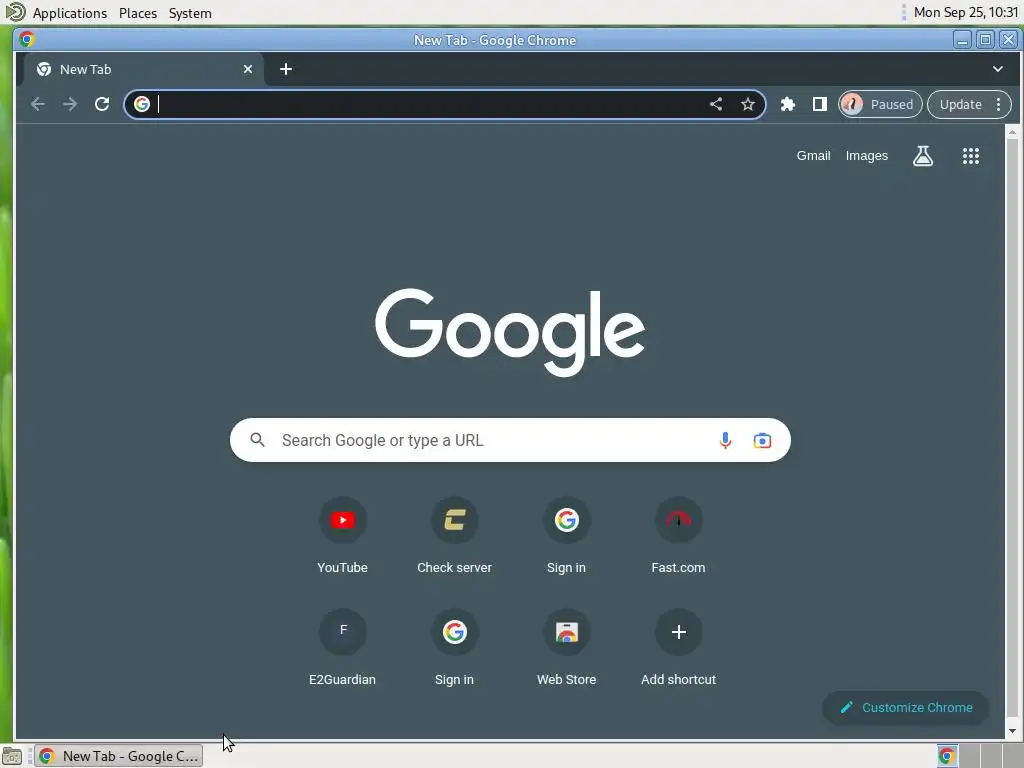Image resolution: width=1024 pixels, height=768 pixels.
Task: Expand the tab search chevron
Action: point(998,69)
